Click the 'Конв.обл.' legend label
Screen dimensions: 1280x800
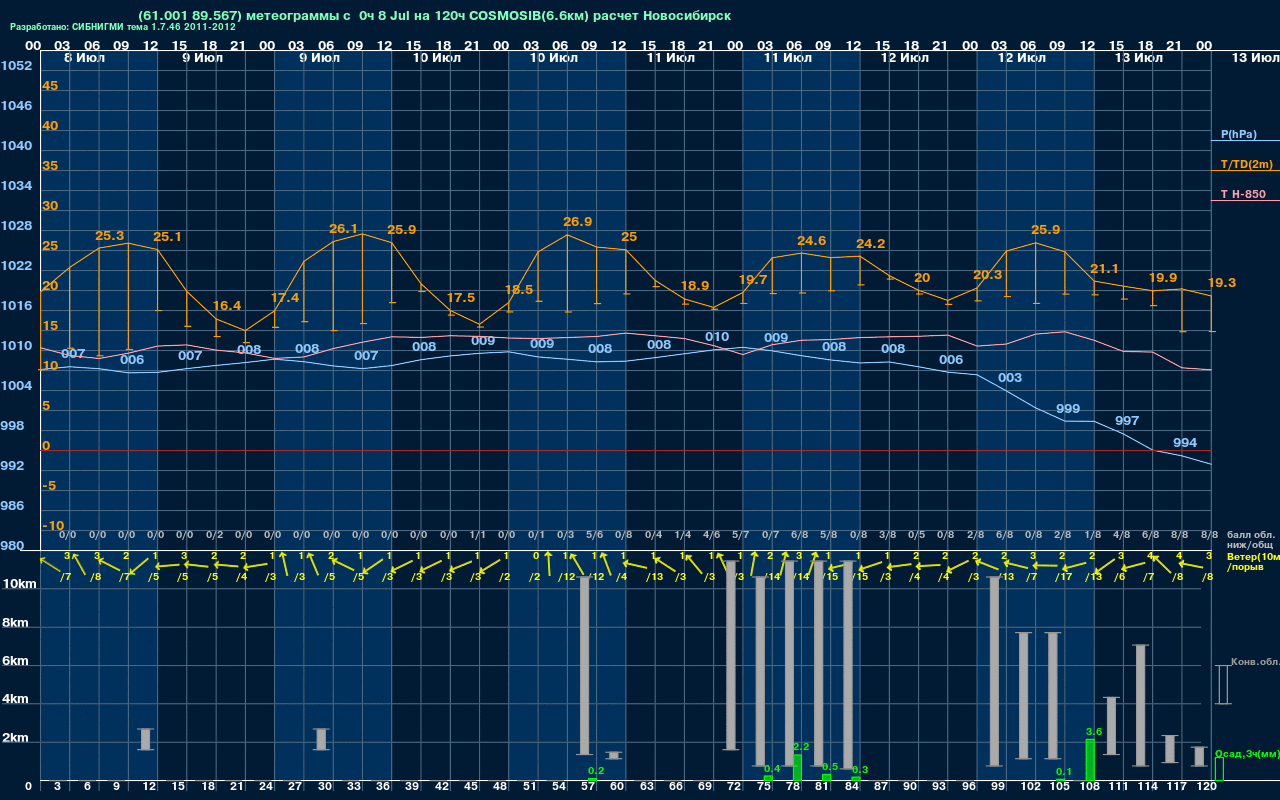1255,662
